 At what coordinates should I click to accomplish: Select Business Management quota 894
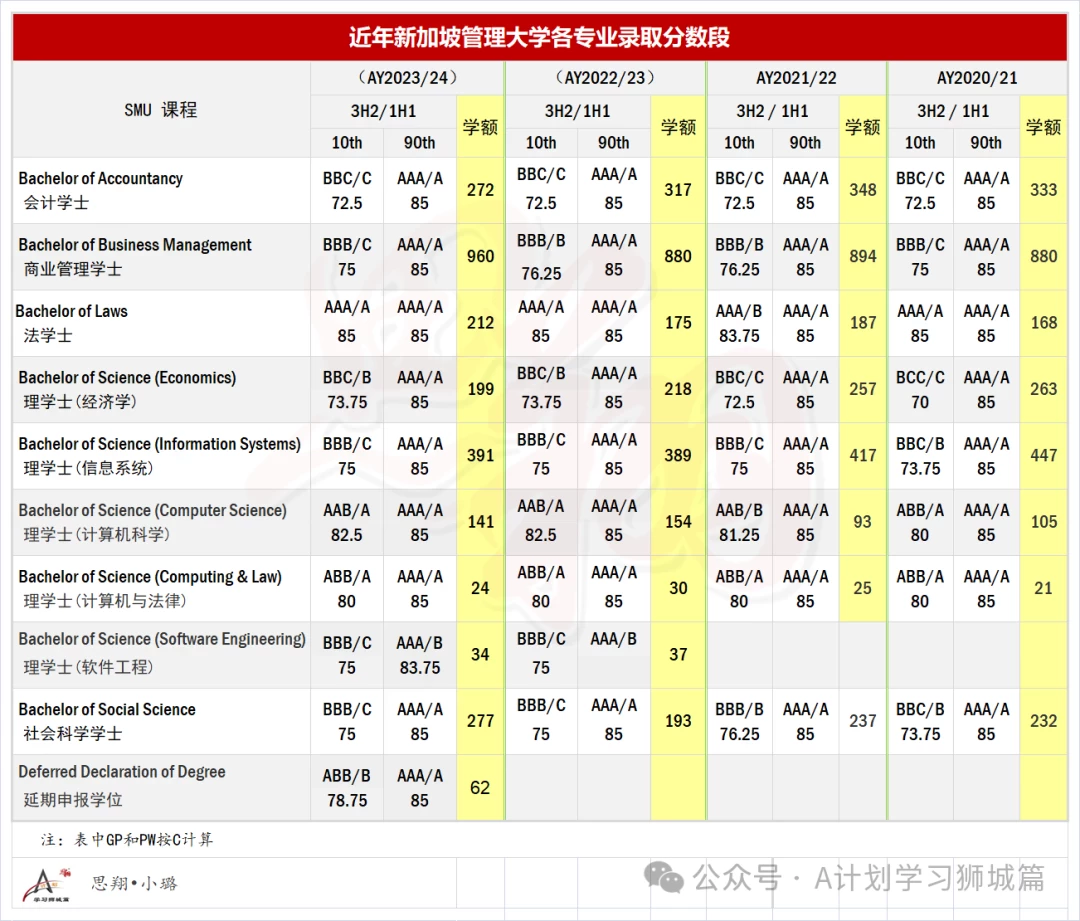[862, 256]
